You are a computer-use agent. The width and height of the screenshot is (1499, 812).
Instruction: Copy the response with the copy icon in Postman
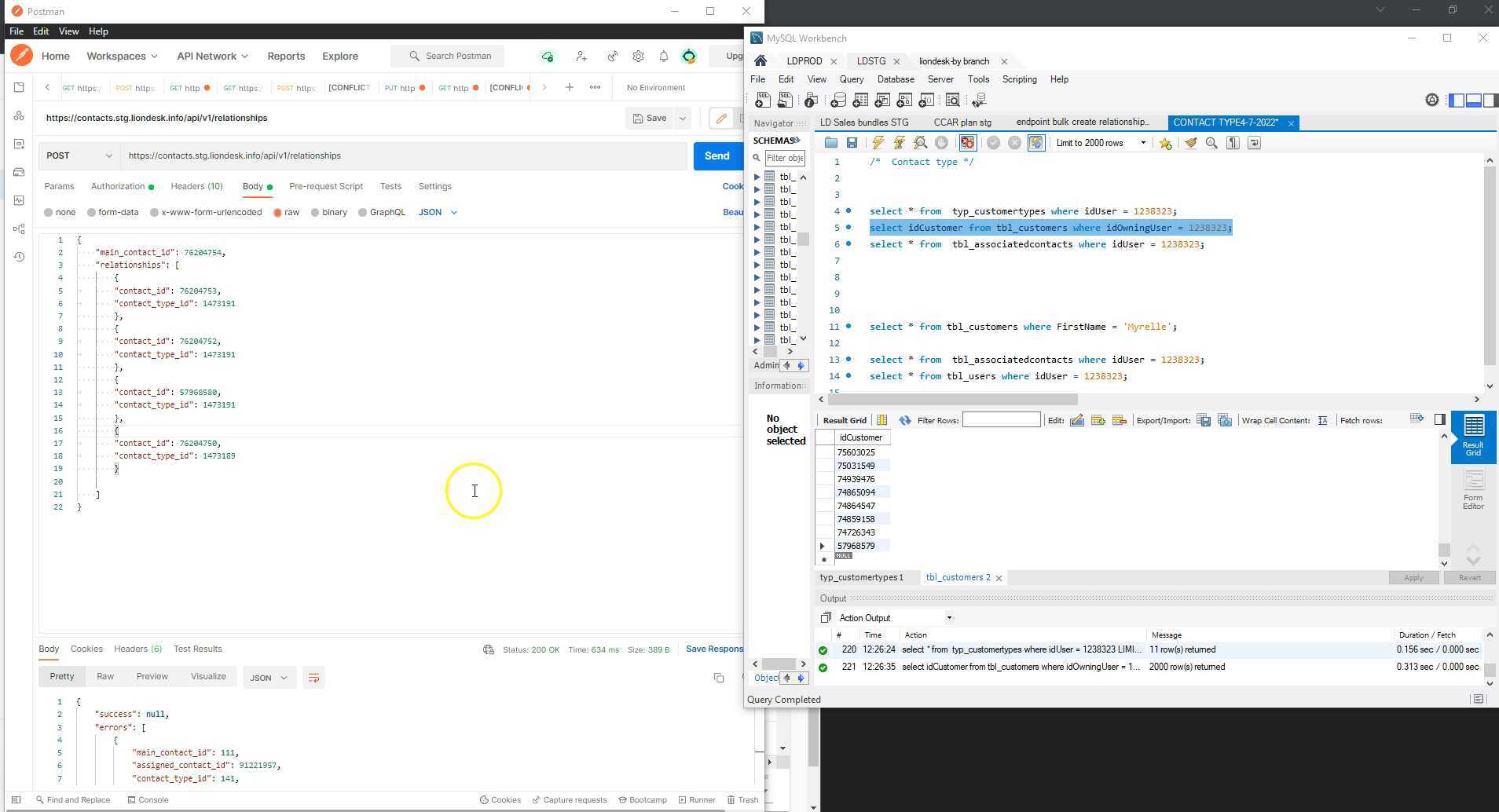[719, 677]
